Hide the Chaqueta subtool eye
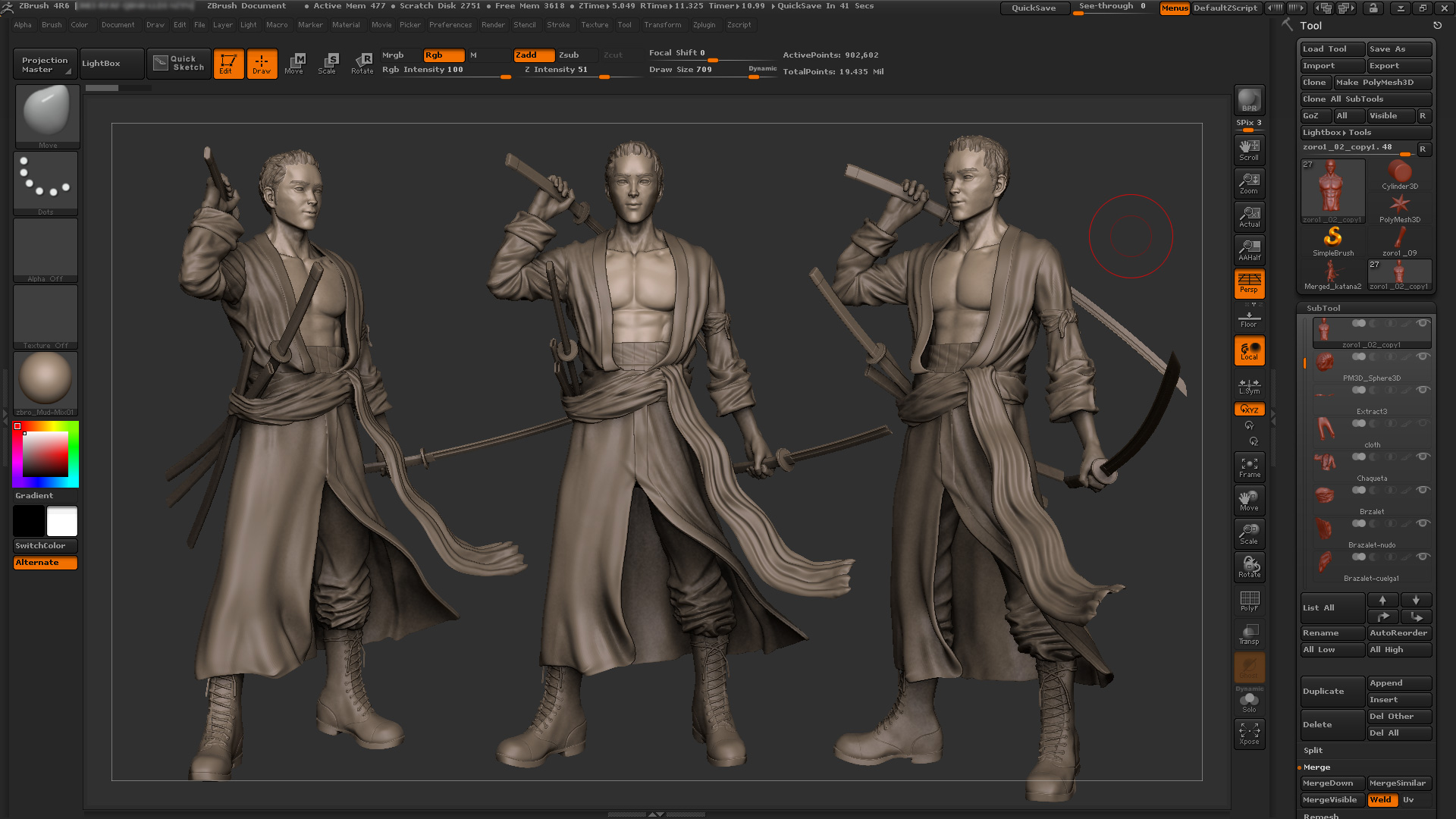The width and height of the screenshot is (1456, 819). pos(1423,457)
